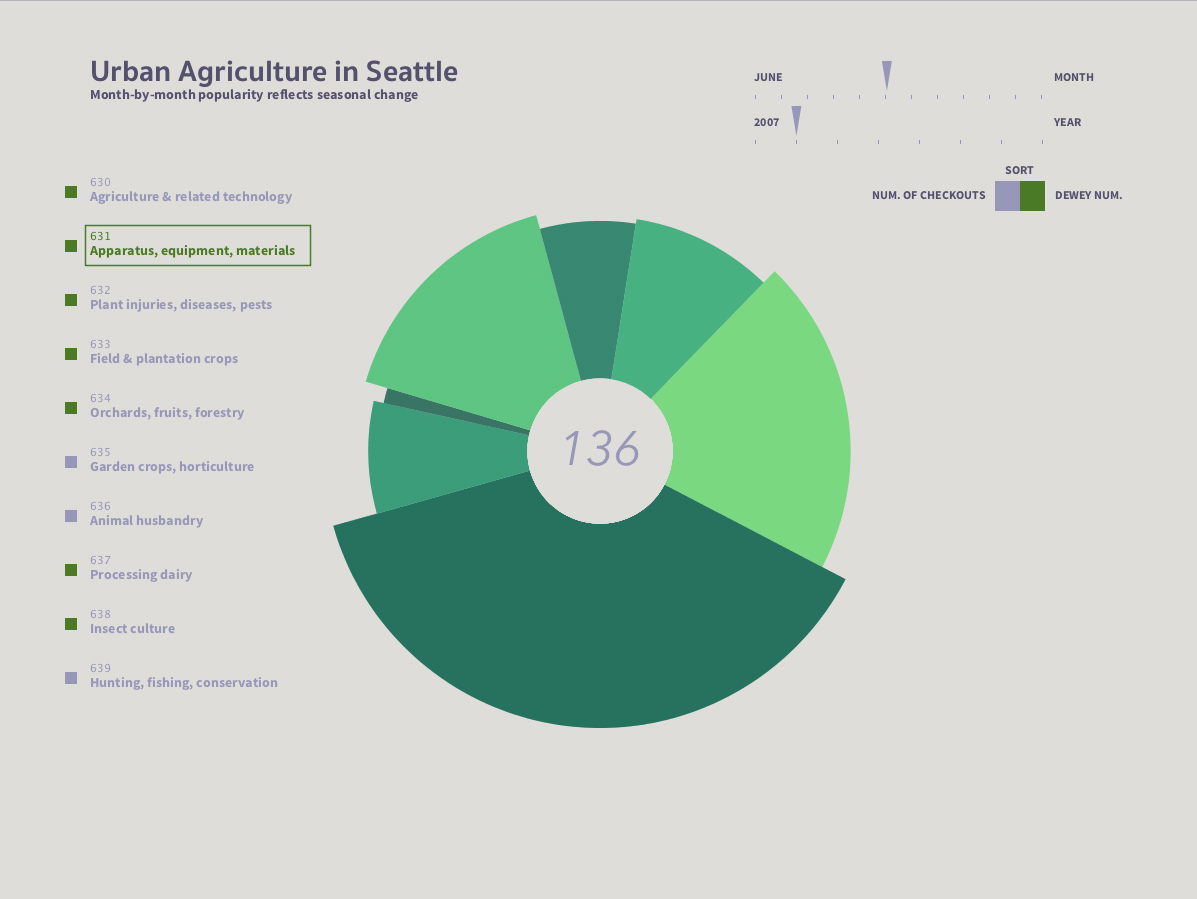Click the 637 Processing dairy square icon
1197x899 pixels.
tap(71, 570)
